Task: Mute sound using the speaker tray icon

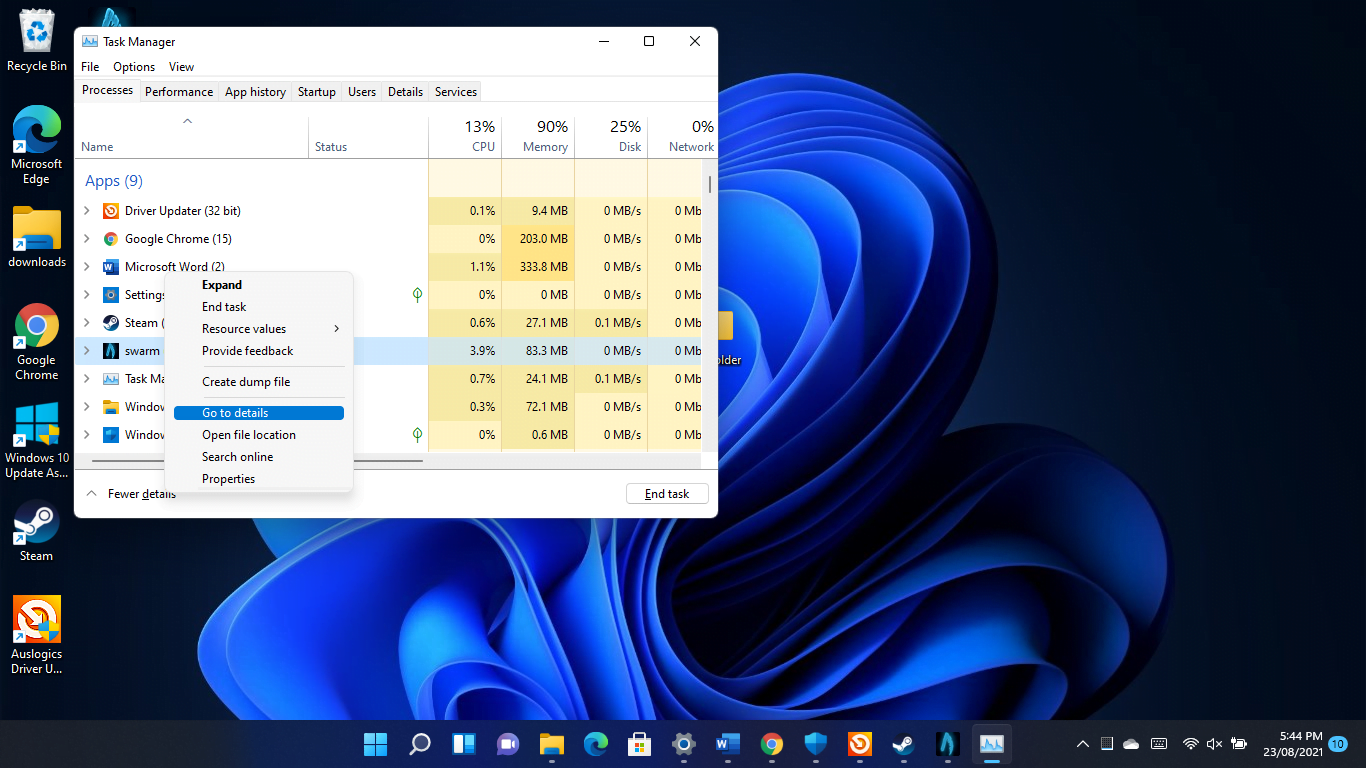Action: [1213, 744]
